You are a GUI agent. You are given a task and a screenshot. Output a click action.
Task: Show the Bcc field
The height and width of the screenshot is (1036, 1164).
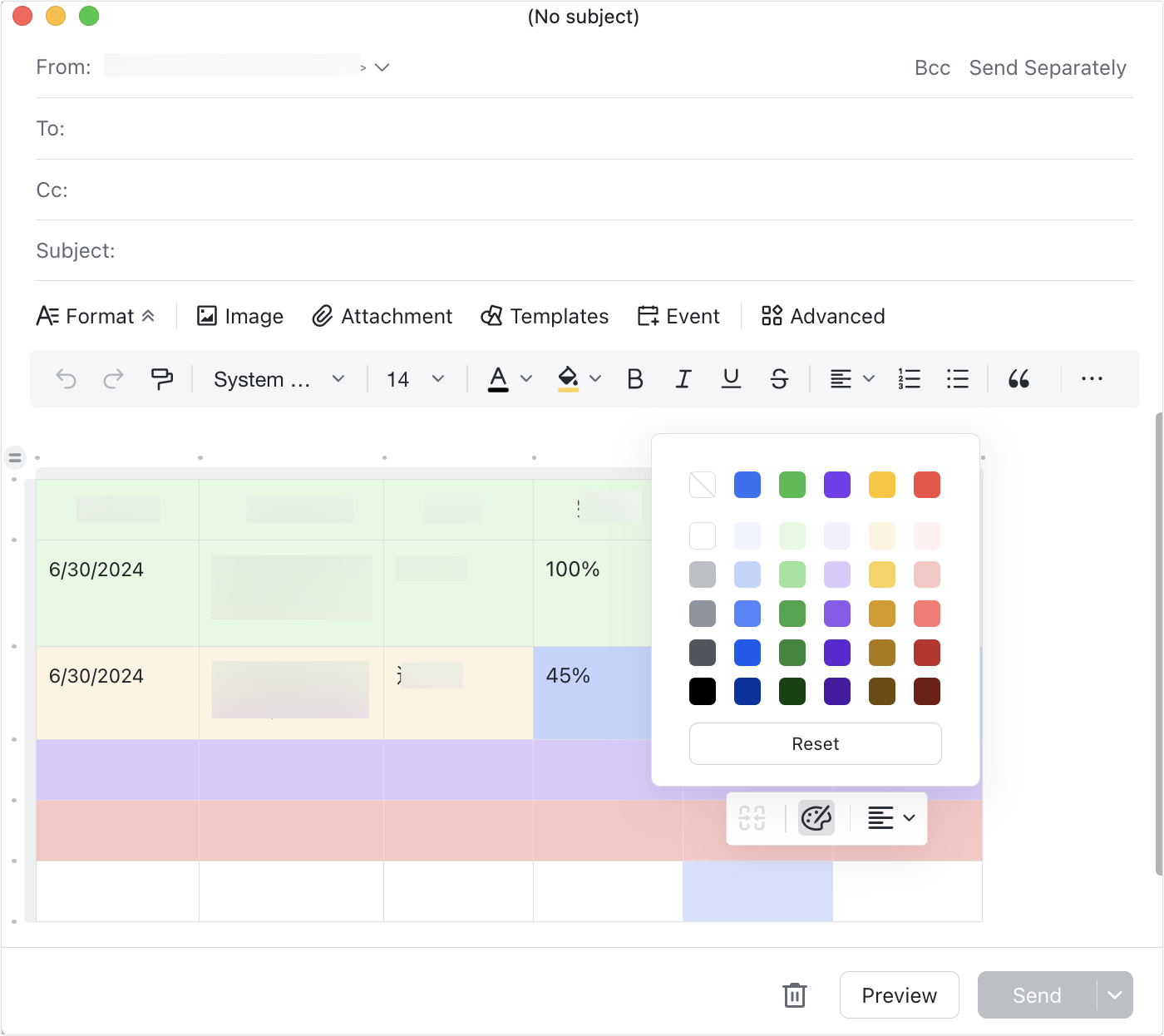pos(932,68)
